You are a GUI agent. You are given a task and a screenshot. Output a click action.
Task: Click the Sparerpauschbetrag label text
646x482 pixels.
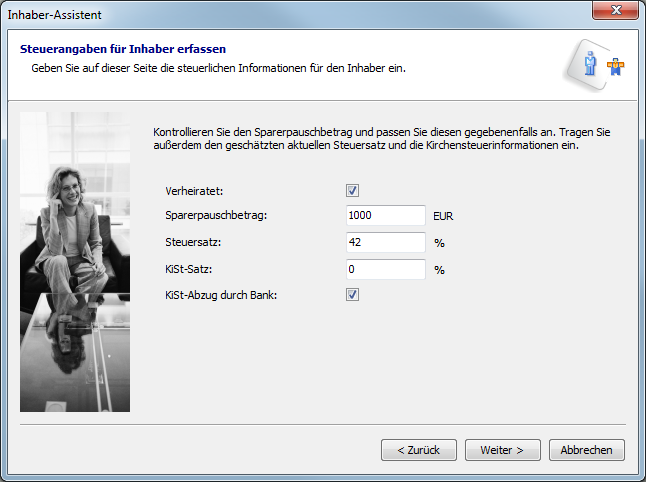[x=217, y=216]
